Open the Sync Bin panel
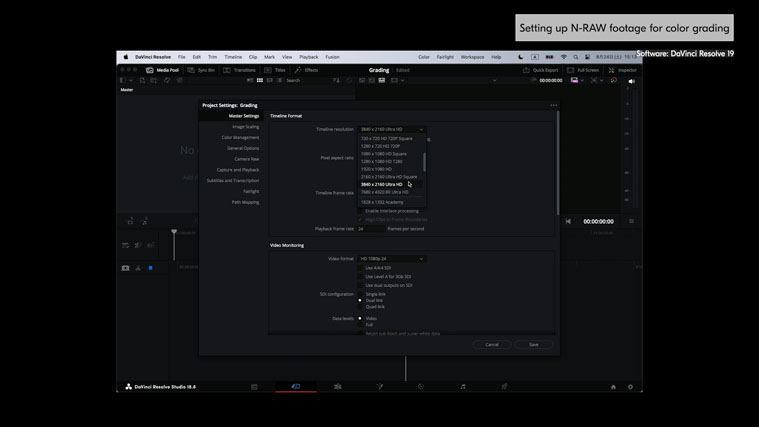759x427 pixels. pos(201,70)
